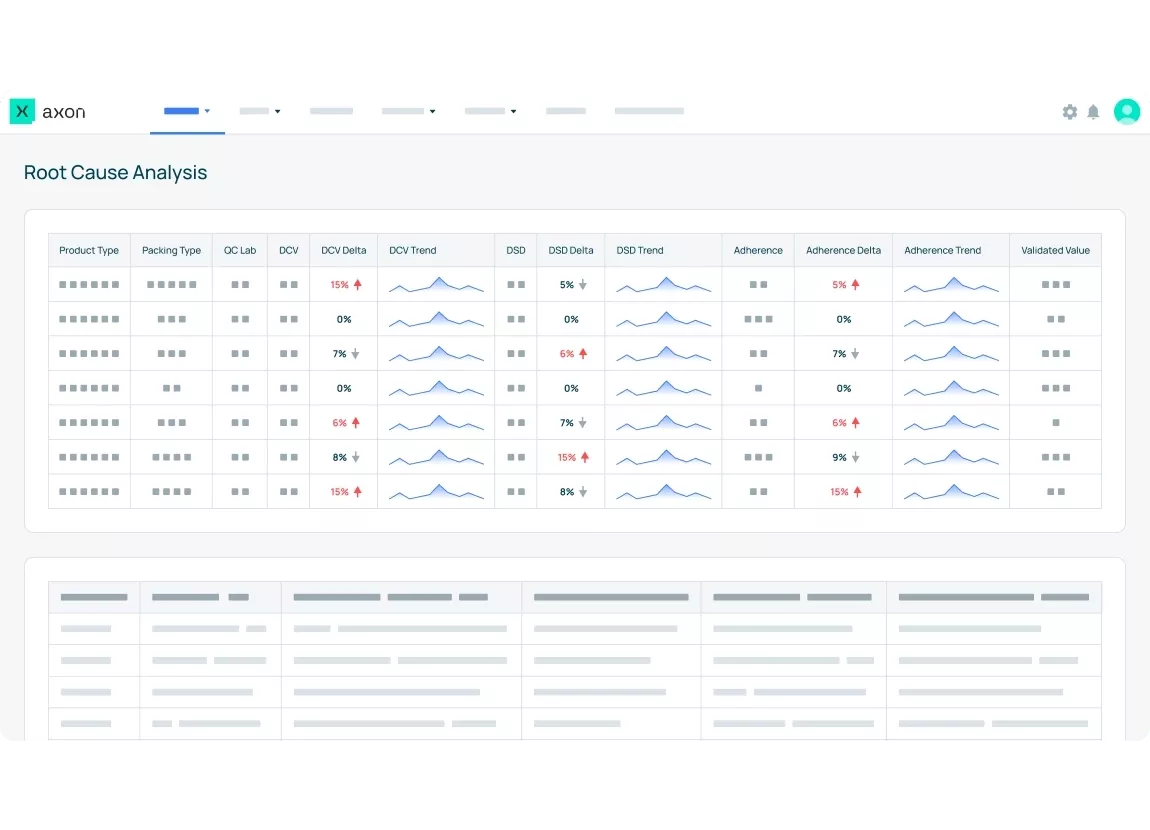This screenshot has width=1150, height=830.
Task: Click the 9% value in Adherence Delta column
Action: pos(839,457)
